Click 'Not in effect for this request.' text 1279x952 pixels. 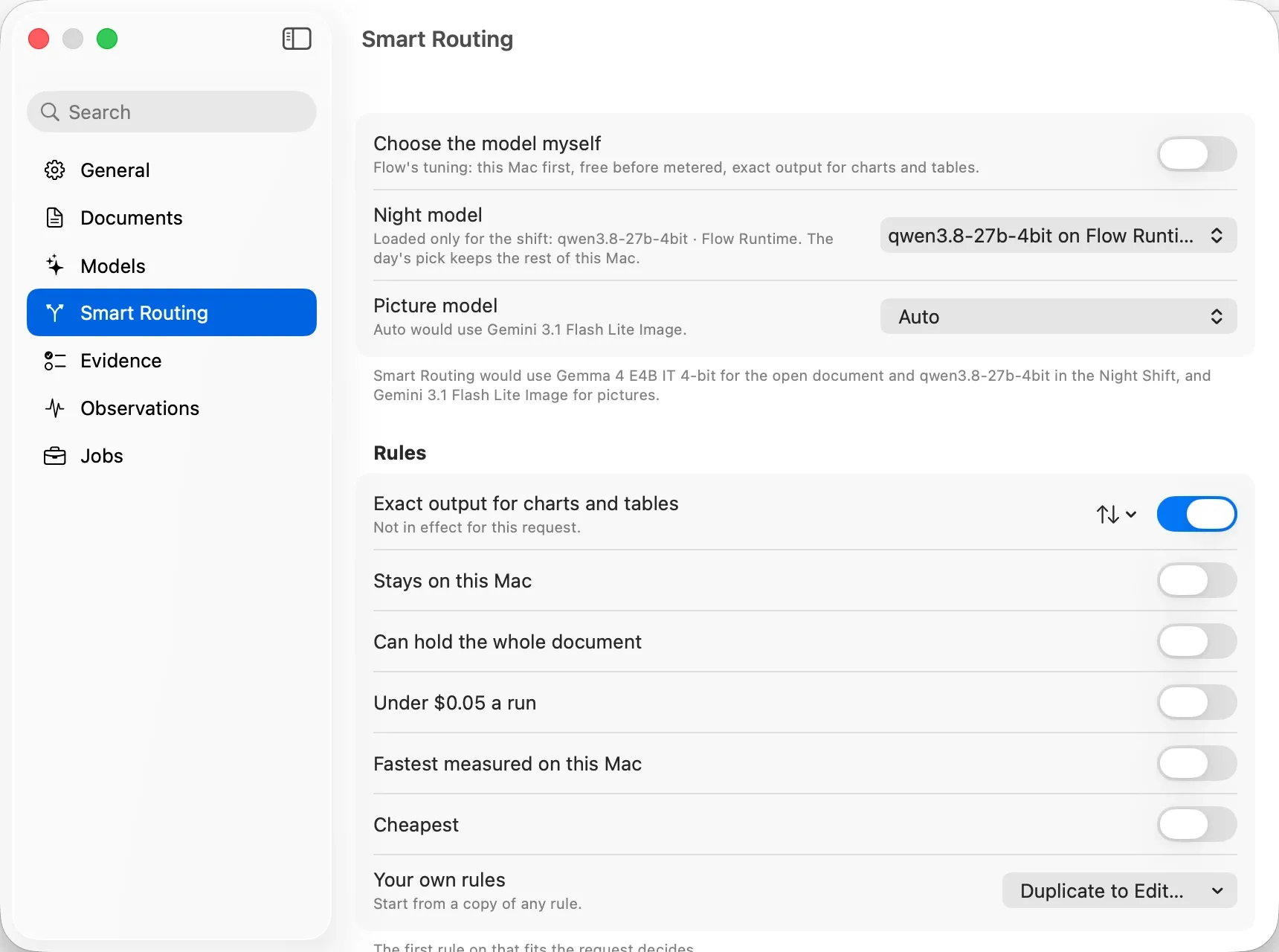(x=477, y=527)
